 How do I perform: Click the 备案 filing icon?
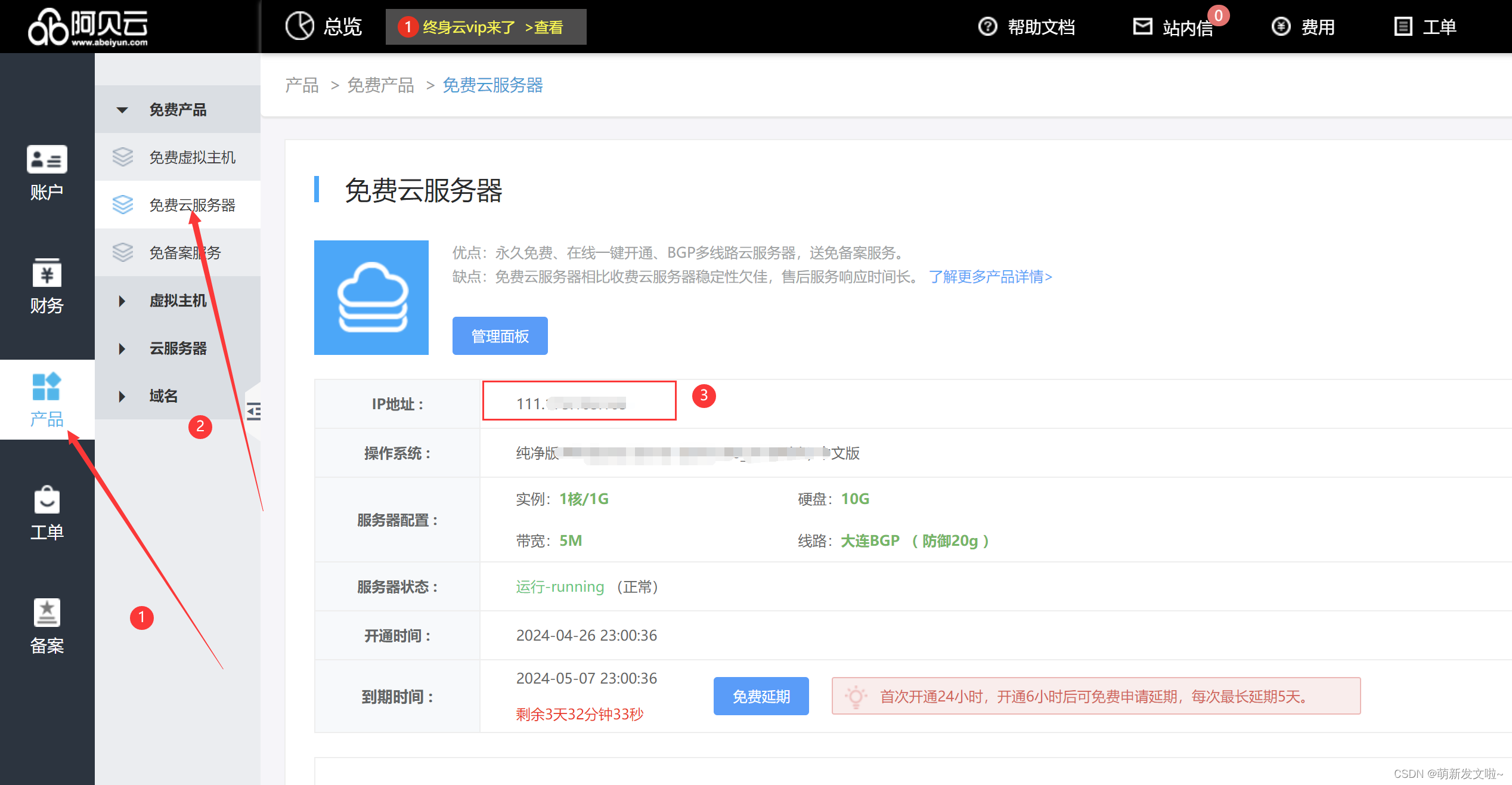[x=47, y=613]
